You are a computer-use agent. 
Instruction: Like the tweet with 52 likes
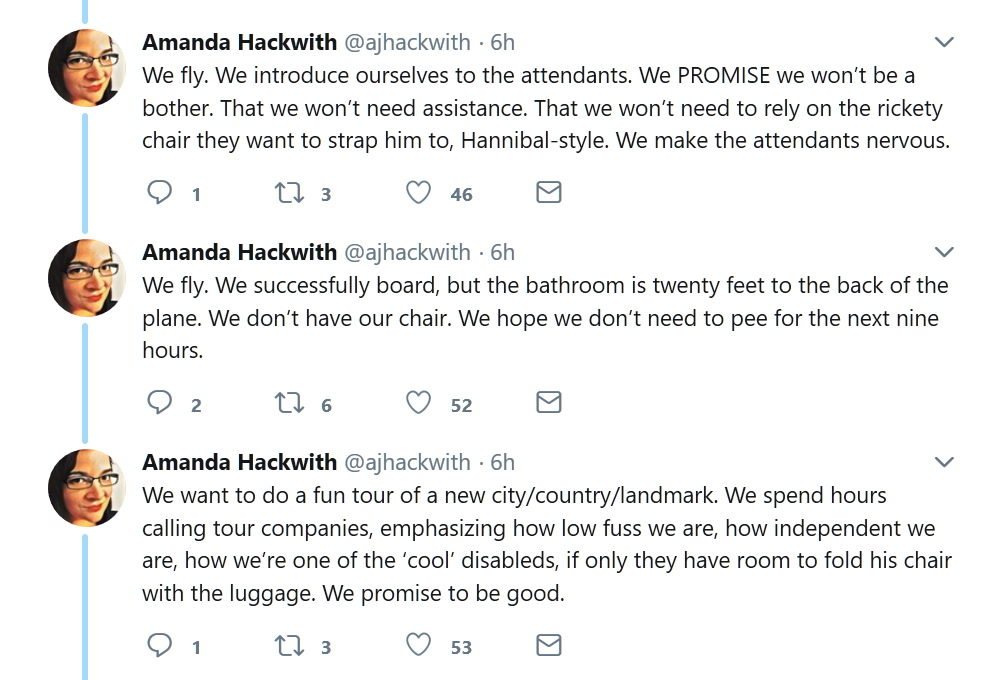pos(418,403)
